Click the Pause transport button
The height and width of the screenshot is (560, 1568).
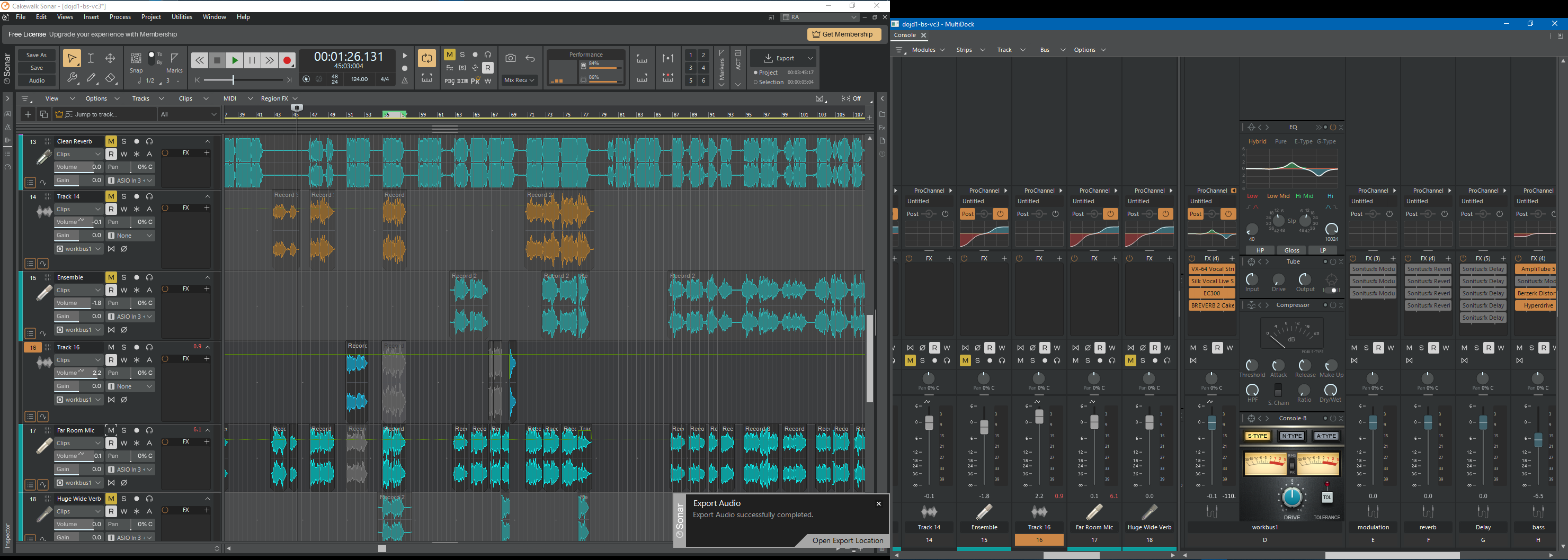[x=252, y=60]
